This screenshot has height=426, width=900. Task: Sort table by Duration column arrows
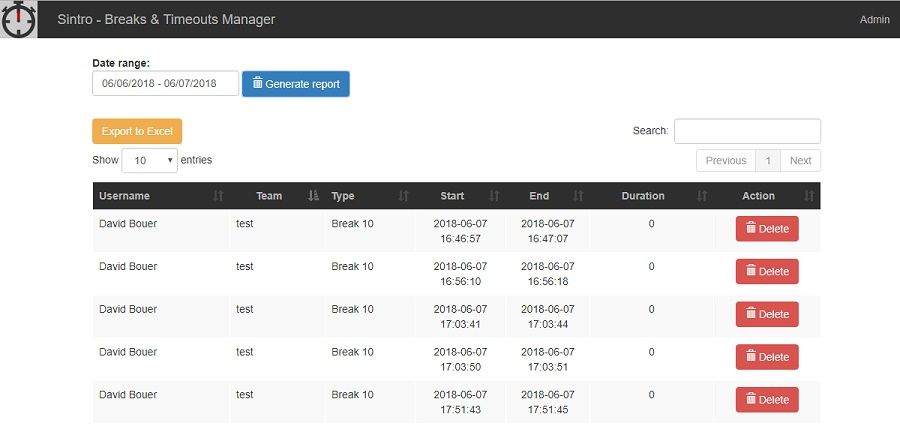(702, 196)
